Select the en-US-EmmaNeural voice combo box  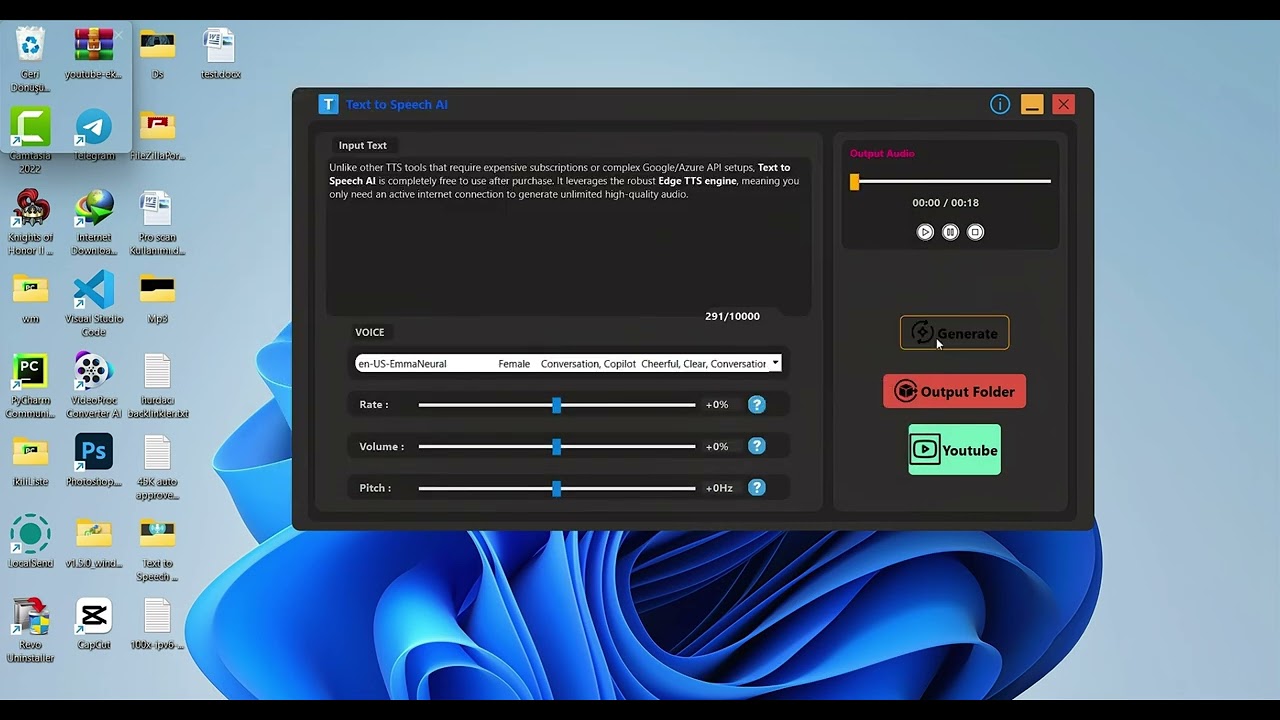coord(568,364)
